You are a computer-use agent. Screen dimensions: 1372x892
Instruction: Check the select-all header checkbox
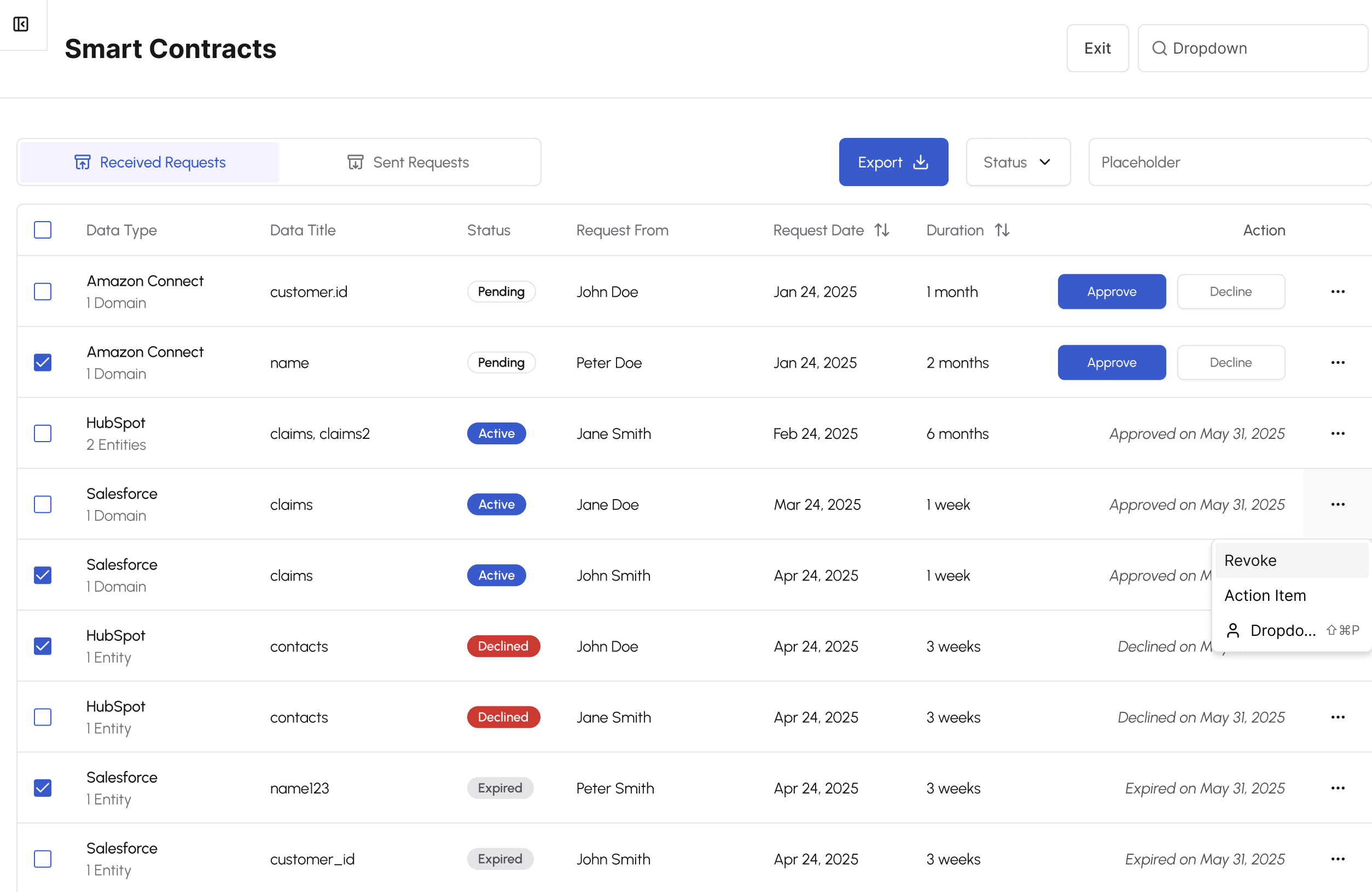[43, 230]
